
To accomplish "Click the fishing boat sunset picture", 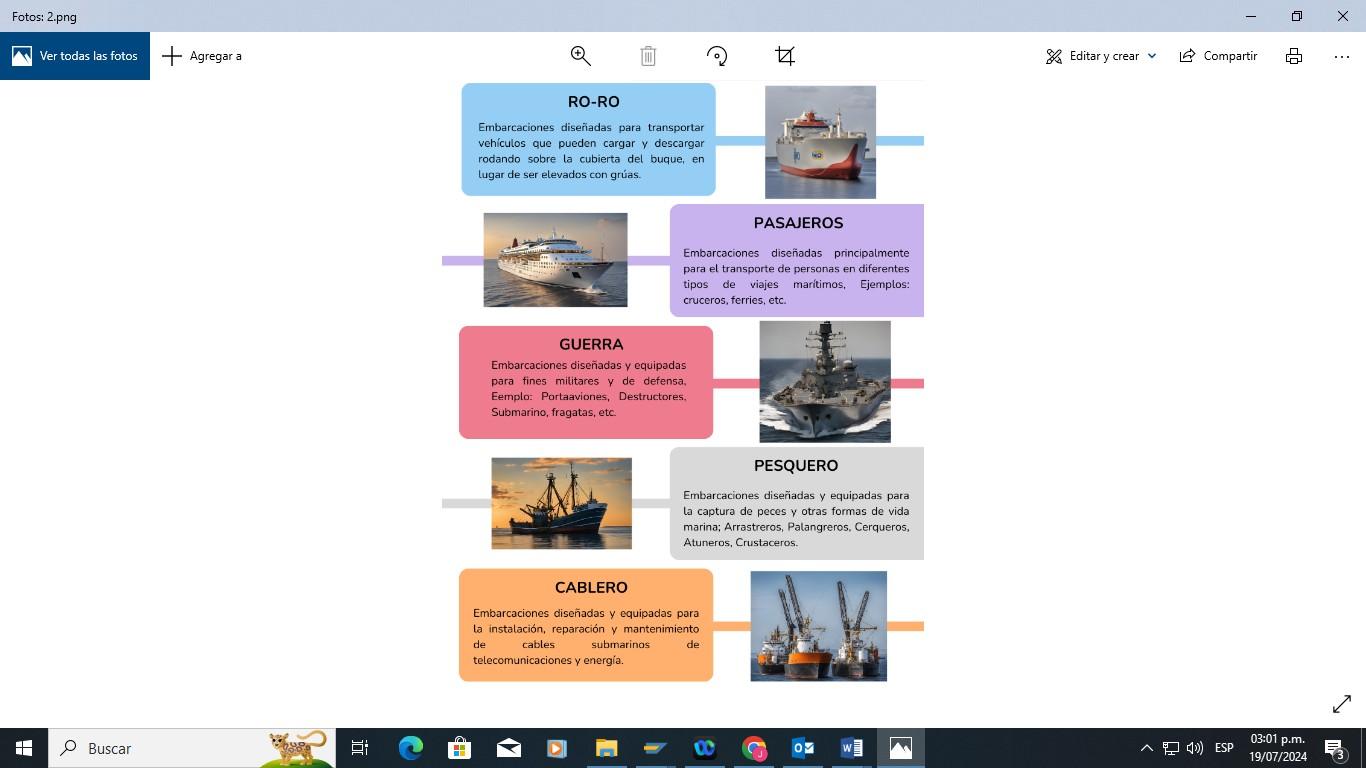I will [561, 504].
